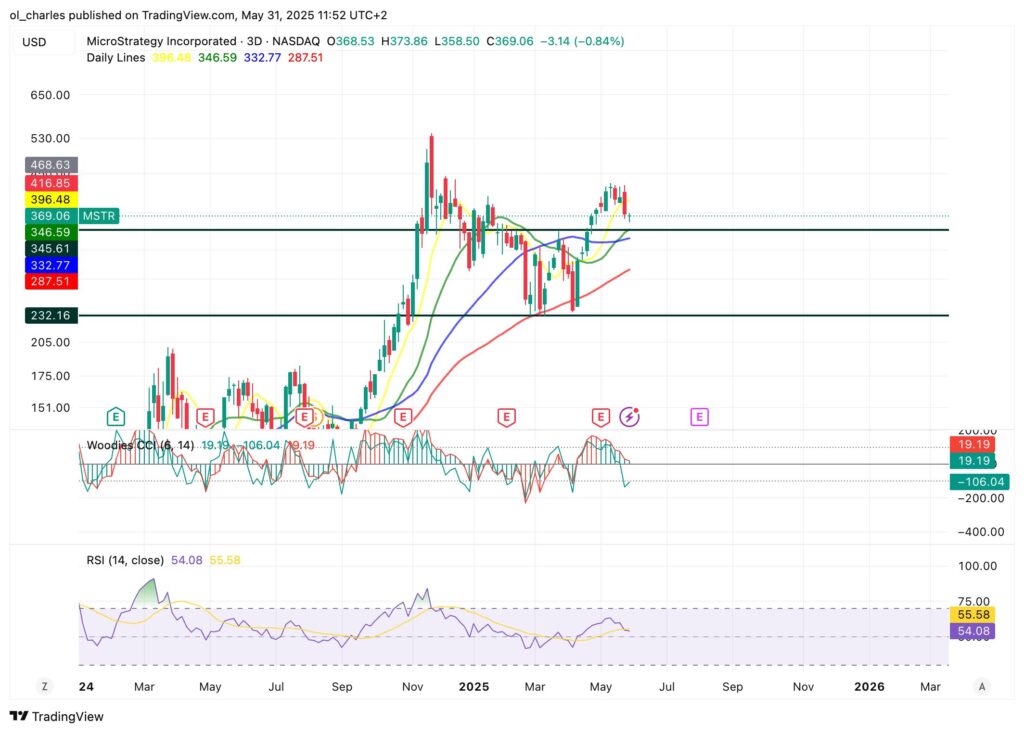Click the red 287.51 price axis label
The image size is (1024, 733).
(52, 282)
